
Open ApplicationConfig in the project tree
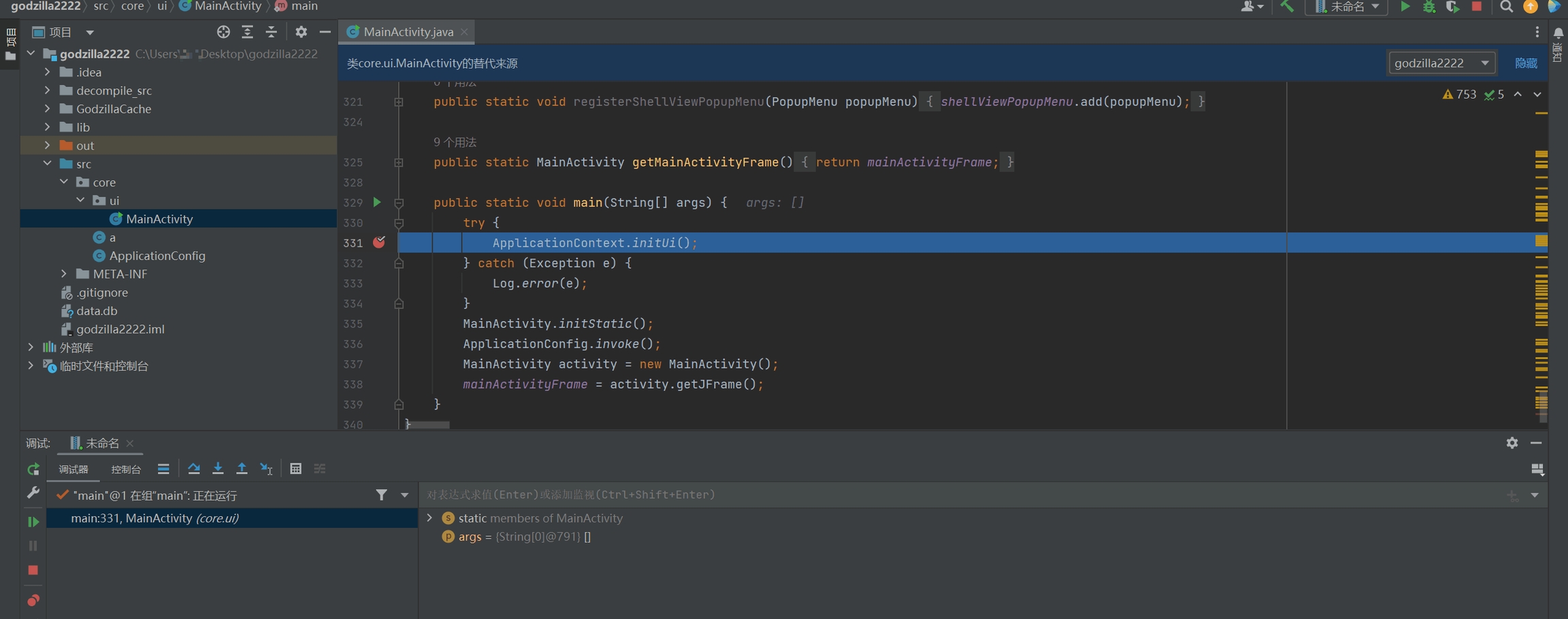[157, 256]
